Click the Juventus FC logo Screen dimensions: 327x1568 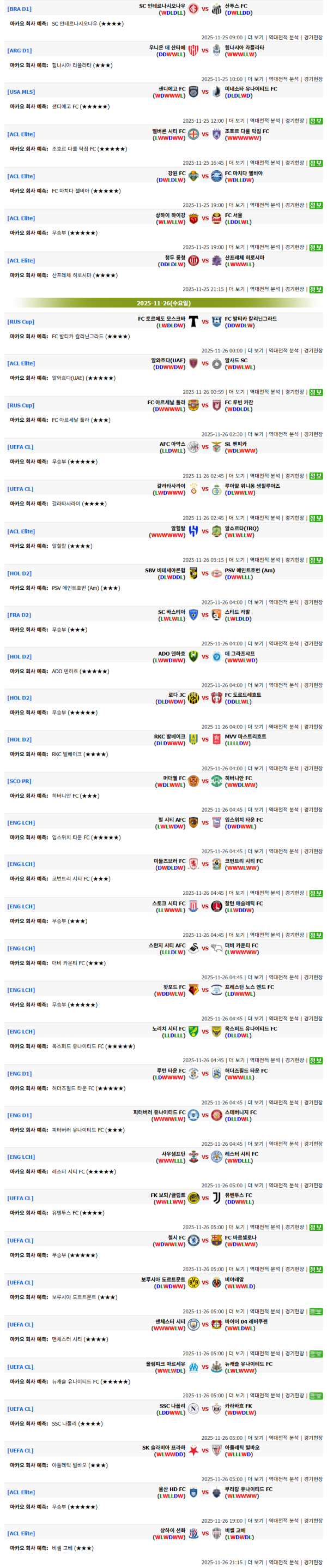pos(216,1198)
